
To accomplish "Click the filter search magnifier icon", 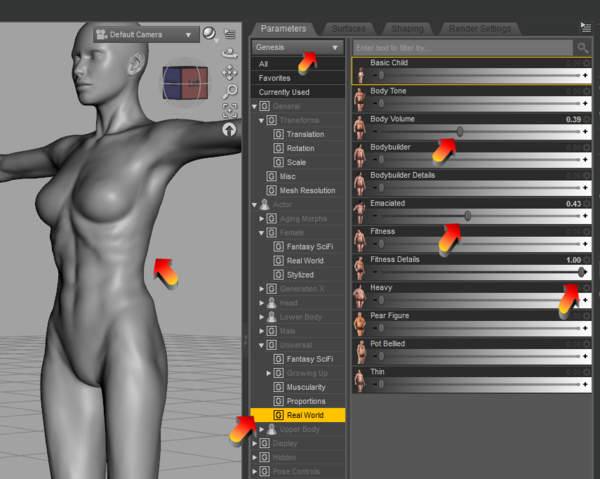I will tap(582, 48).
